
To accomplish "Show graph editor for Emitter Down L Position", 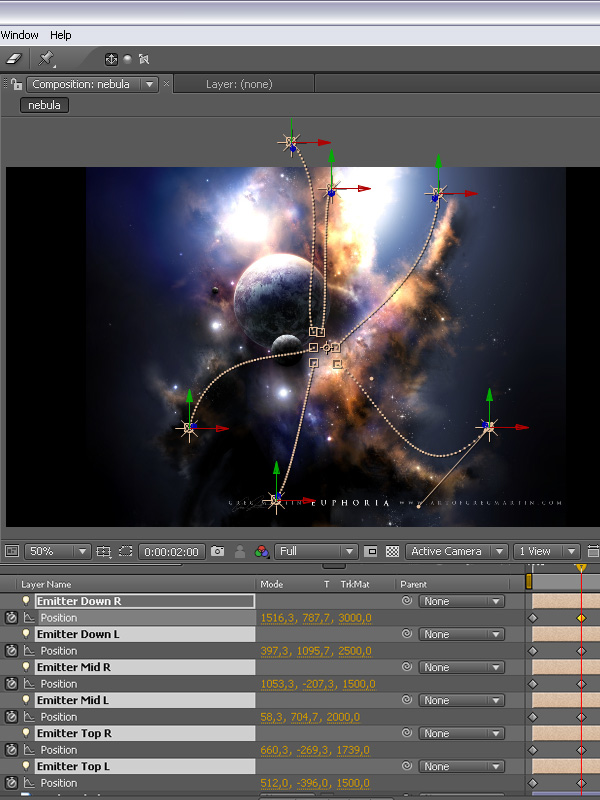I will tap(29, 651).
